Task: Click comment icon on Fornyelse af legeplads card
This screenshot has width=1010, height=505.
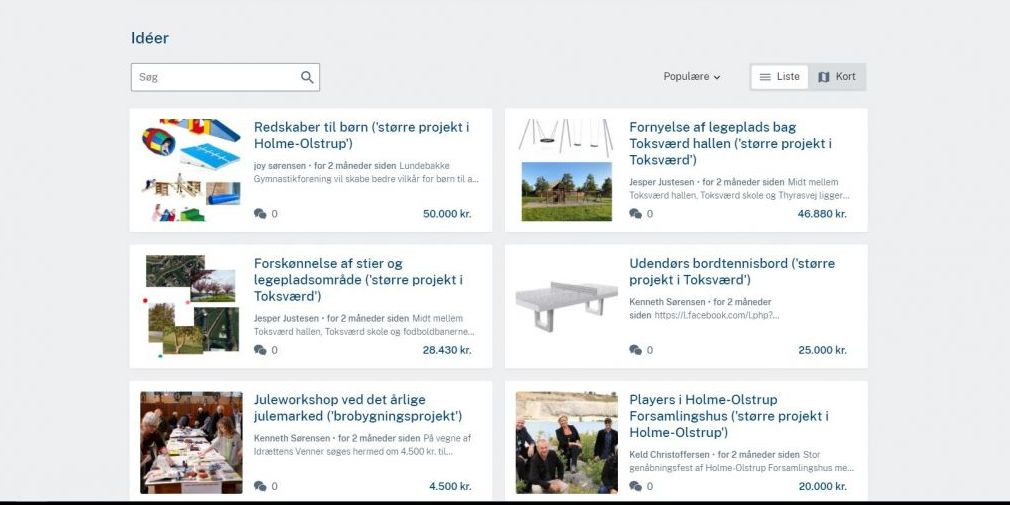Action: tap(635, 214)
